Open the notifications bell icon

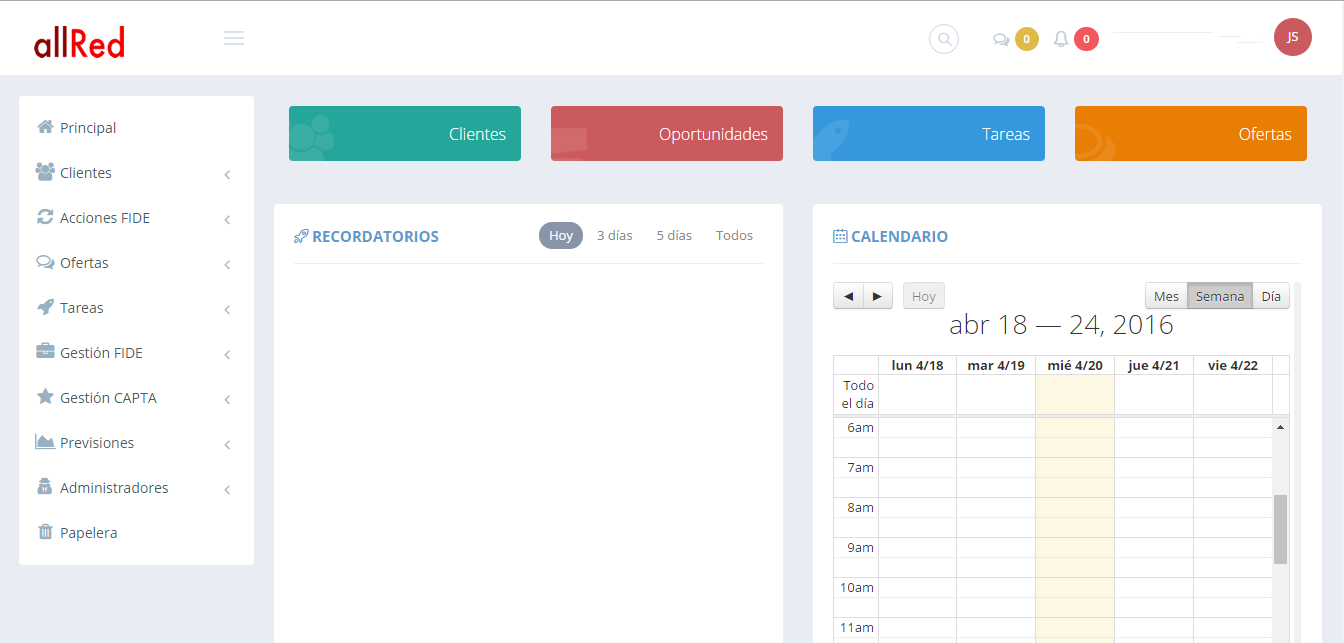[1061, 39]
